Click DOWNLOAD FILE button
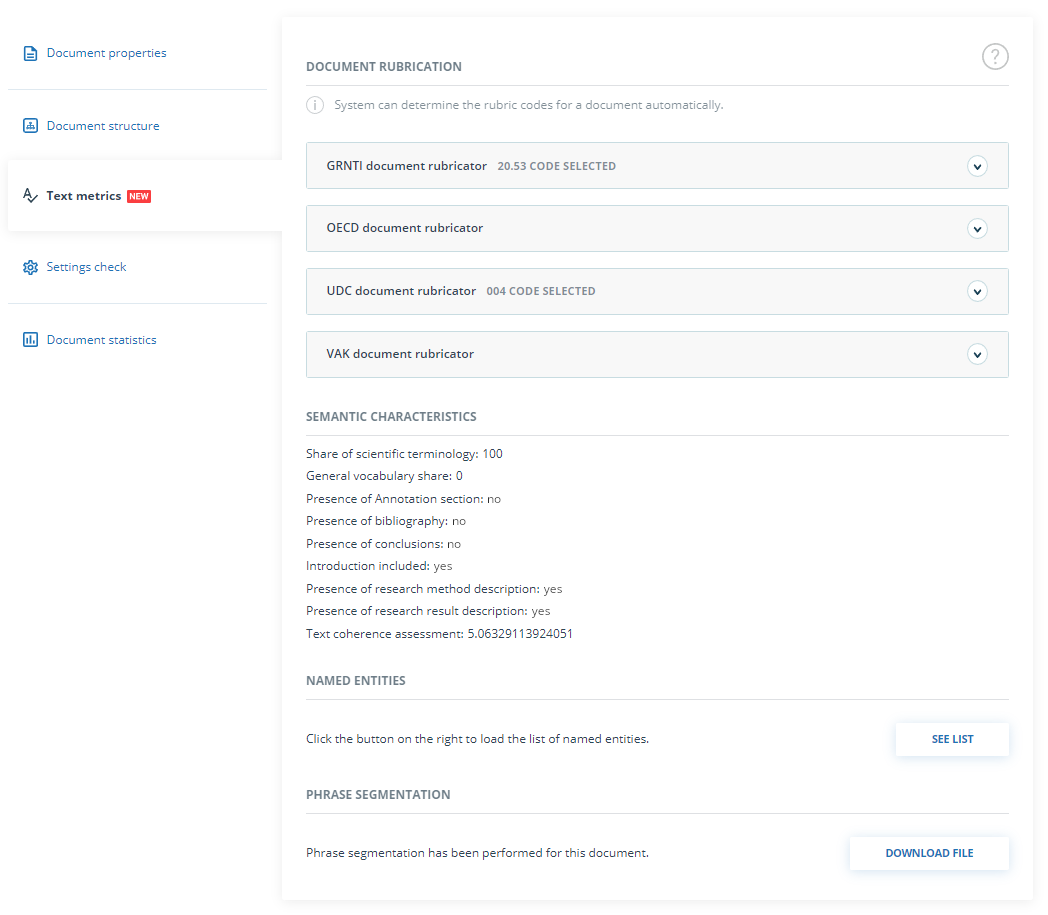The height and width of the screenshot is (915, 1048). 929,854
